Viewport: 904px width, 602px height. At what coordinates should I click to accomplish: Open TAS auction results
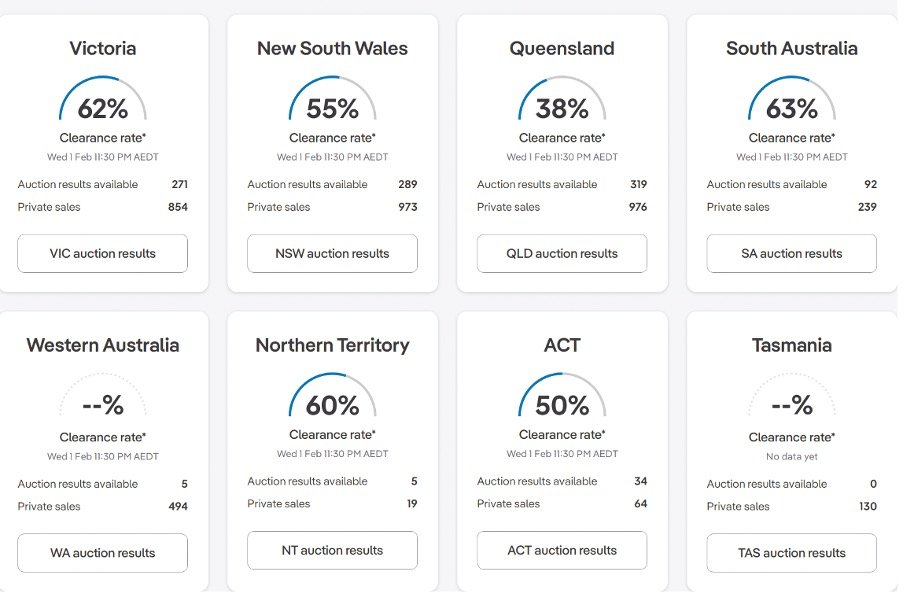tap(792, 552)
